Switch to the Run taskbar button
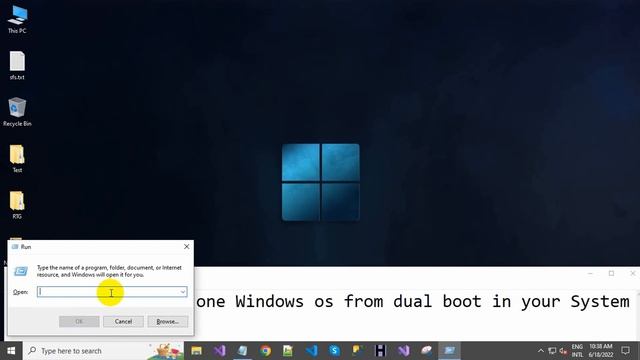 pyautogui.click(x=449, y=351)
